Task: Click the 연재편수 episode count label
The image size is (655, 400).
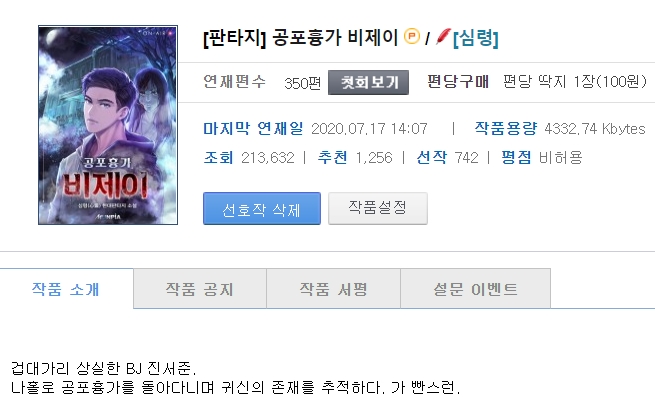Action: [234, 81]
